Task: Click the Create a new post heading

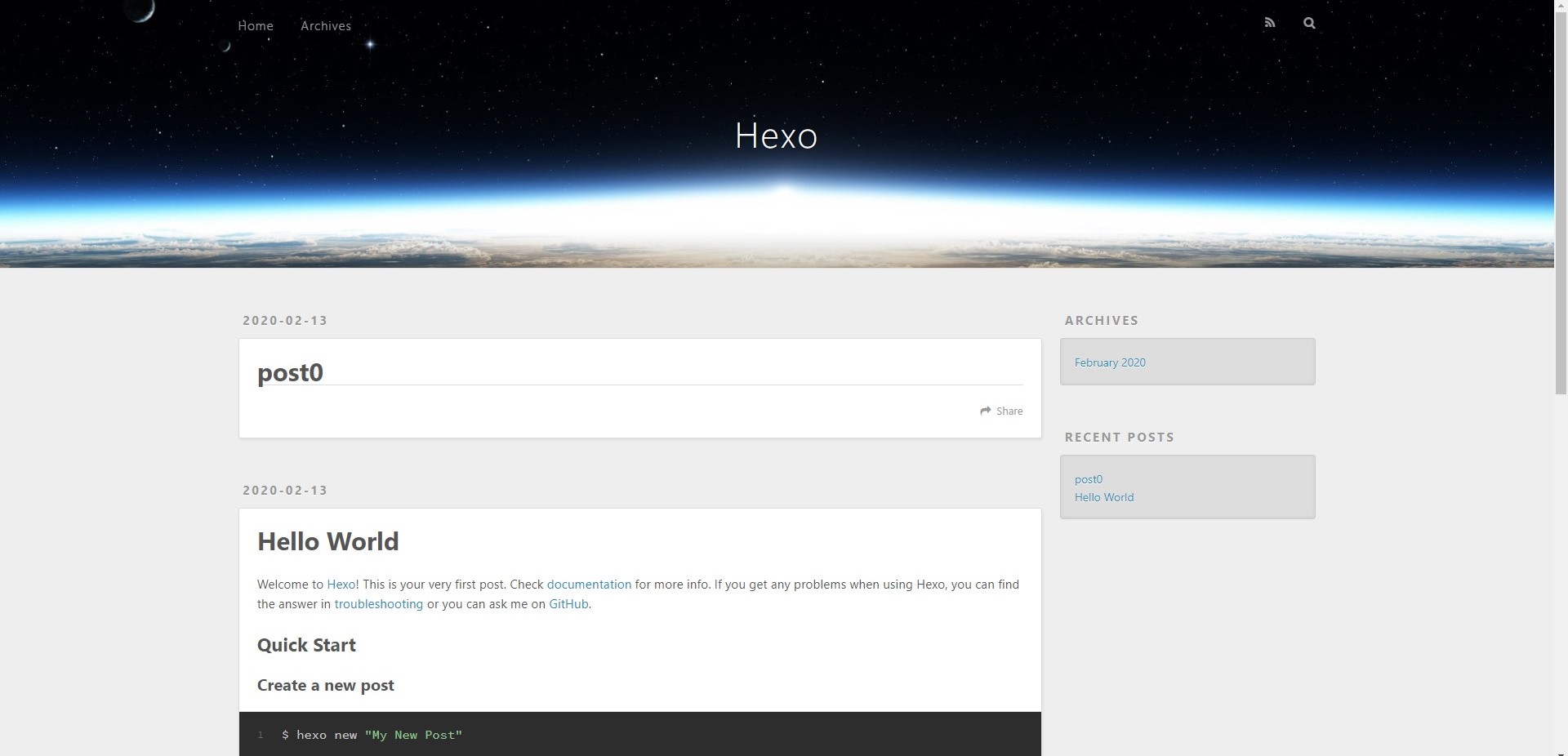Action: (326, 685)
